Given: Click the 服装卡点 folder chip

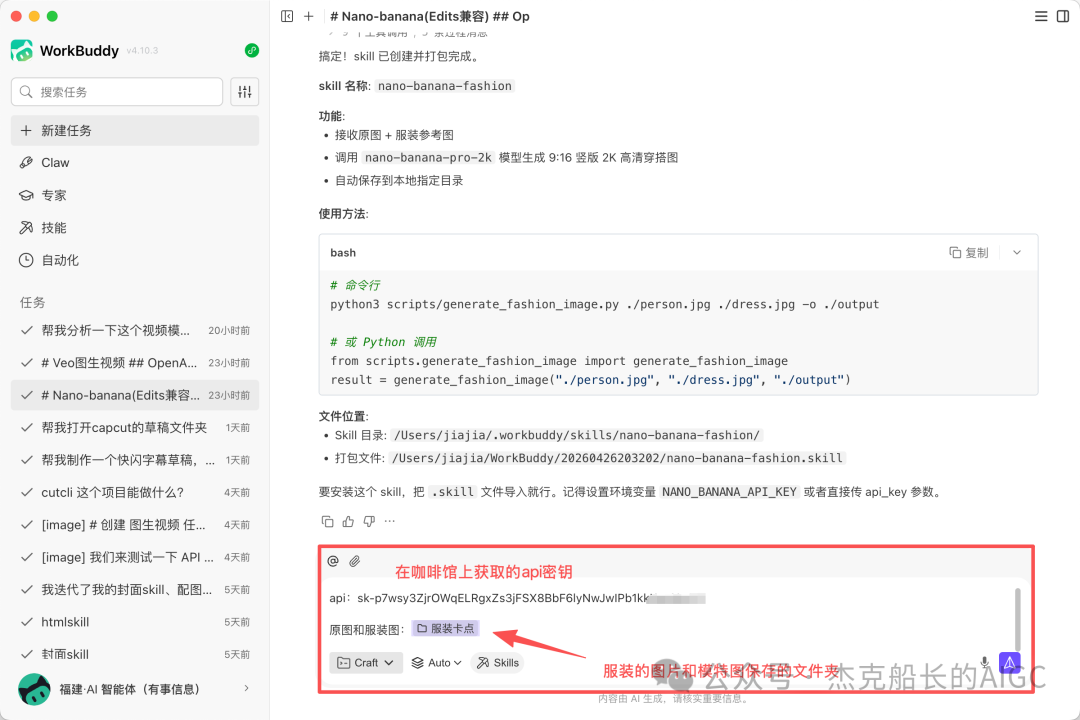Looking at the screenshot, I should [446, 628].
